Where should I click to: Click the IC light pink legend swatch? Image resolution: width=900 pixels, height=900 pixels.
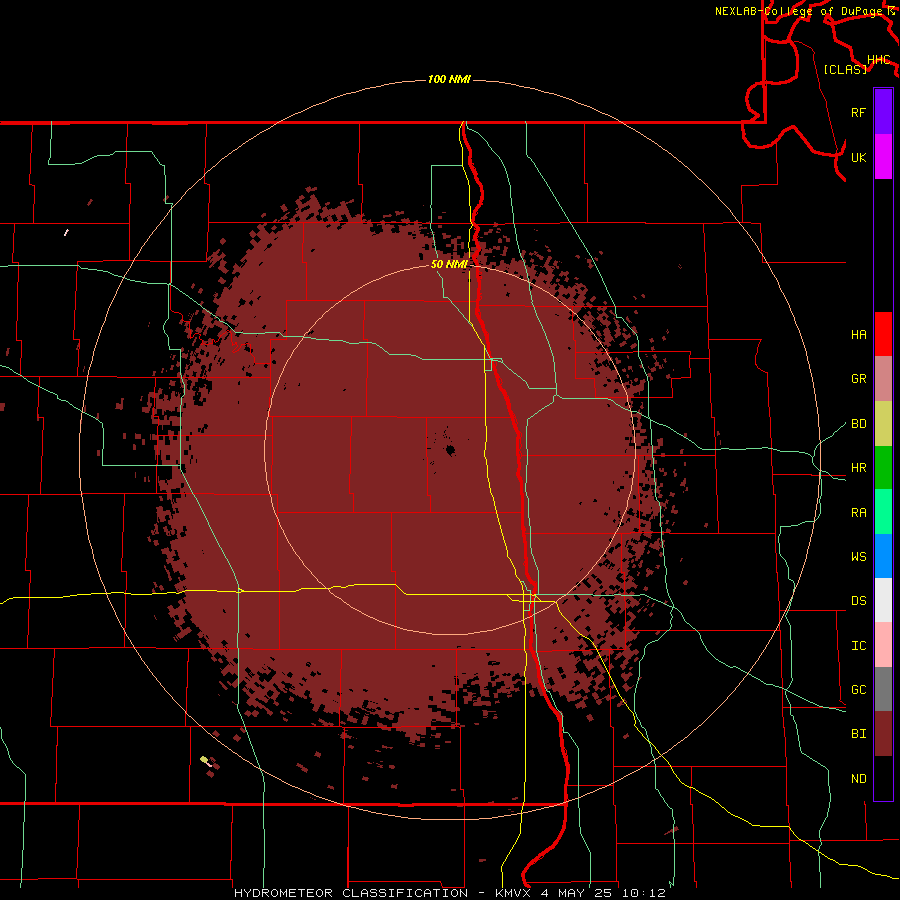click(x=883, y=645)
